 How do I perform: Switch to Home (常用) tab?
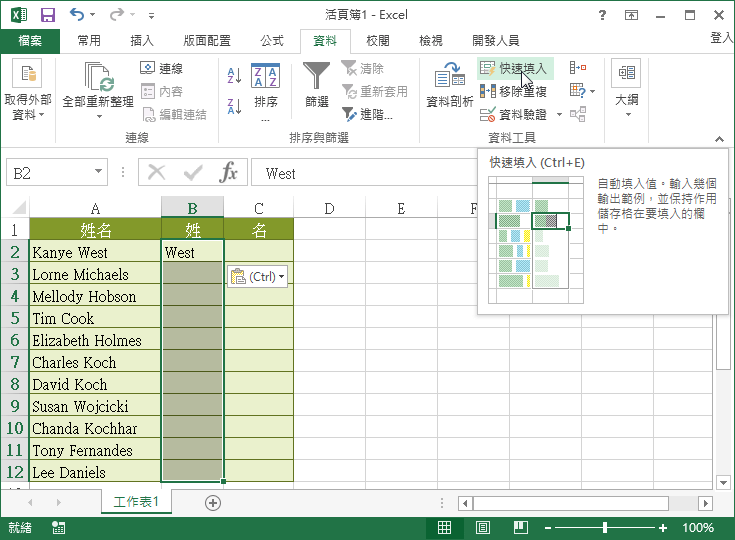(x=89, y=41)
